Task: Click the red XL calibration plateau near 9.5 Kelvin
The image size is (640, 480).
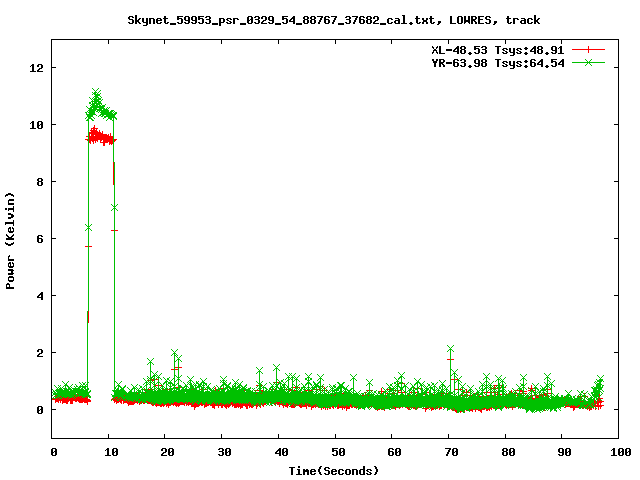Action: (x=101, y=137)
